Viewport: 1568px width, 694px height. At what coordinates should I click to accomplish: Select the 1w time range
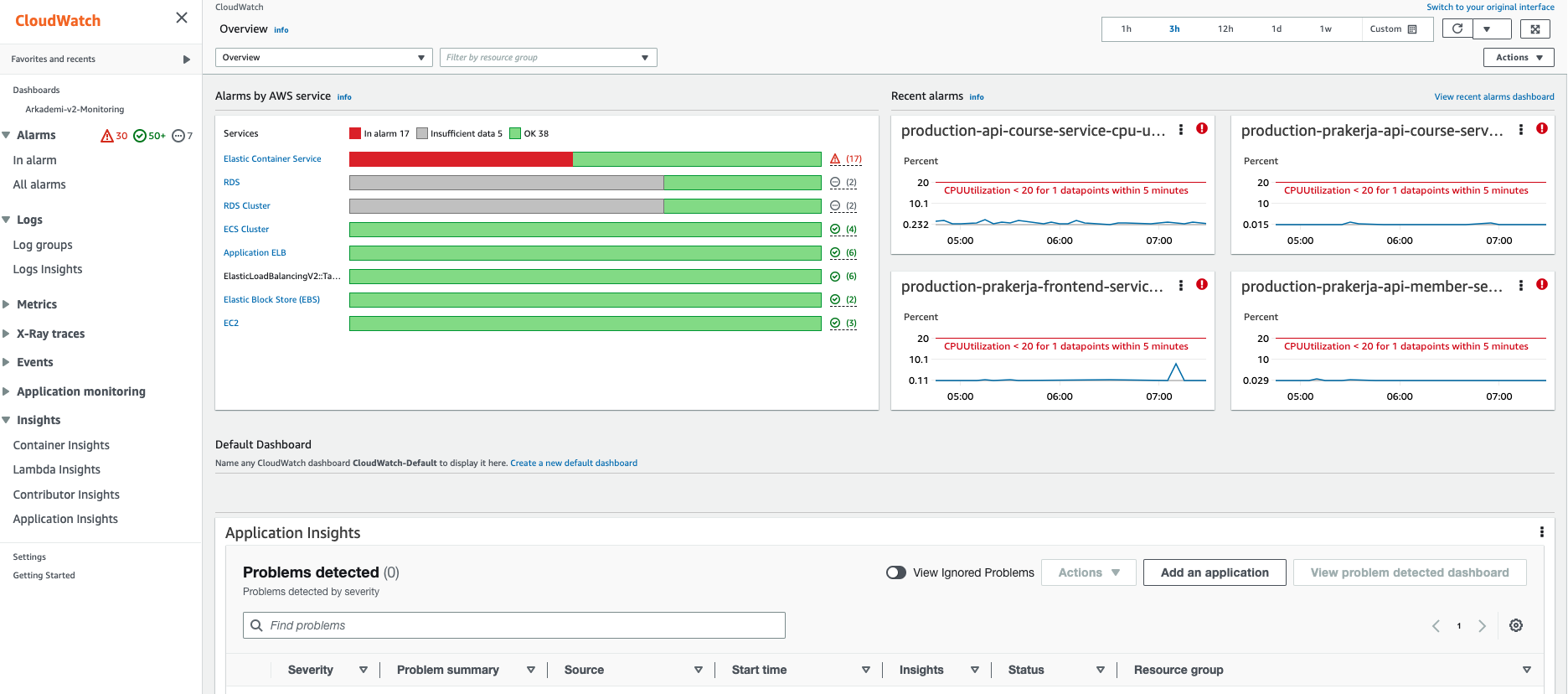point(1325,28)
